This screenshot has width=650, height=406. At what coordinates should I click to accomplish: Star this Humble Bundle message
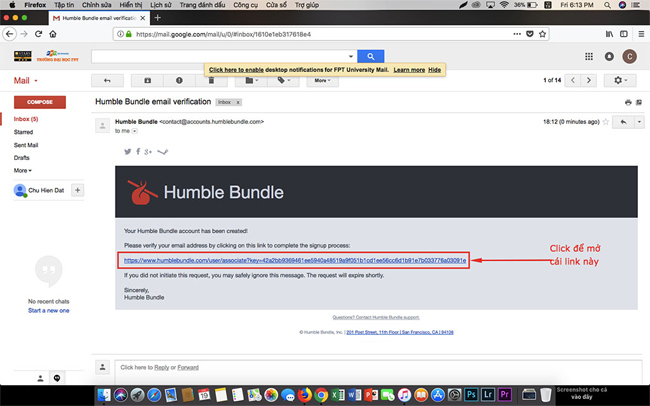click(x=606, y=122)
